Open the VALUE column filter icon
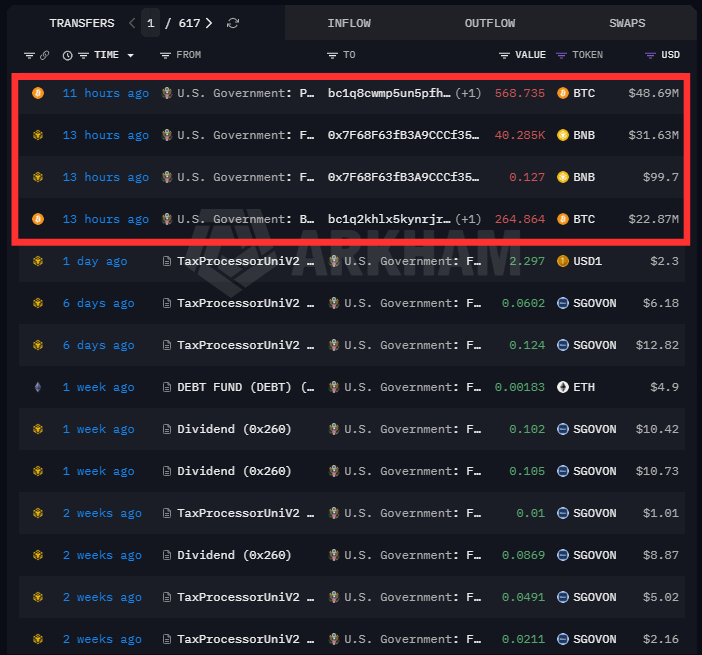702x655 pixels. coord(504,56)
